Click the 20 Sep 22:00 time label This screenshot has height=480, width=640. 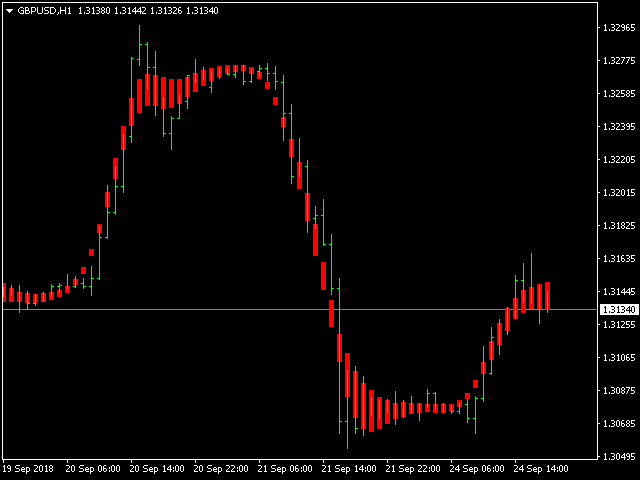coord(221,469)
